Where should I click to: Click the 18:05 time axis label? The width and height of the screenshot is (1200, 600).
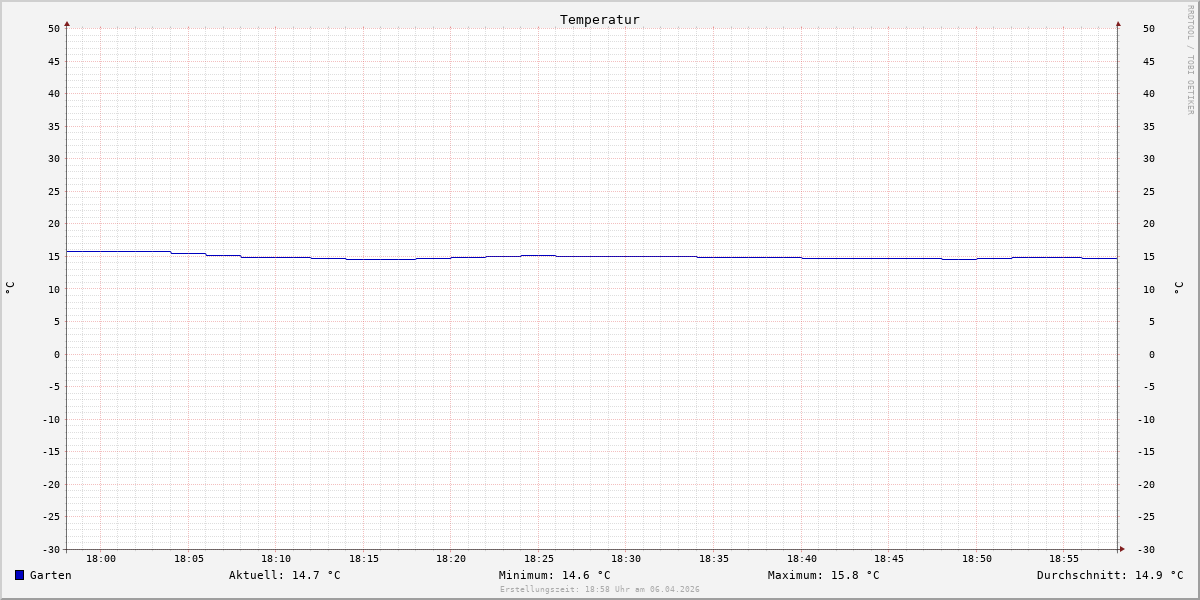pos(189,558)
